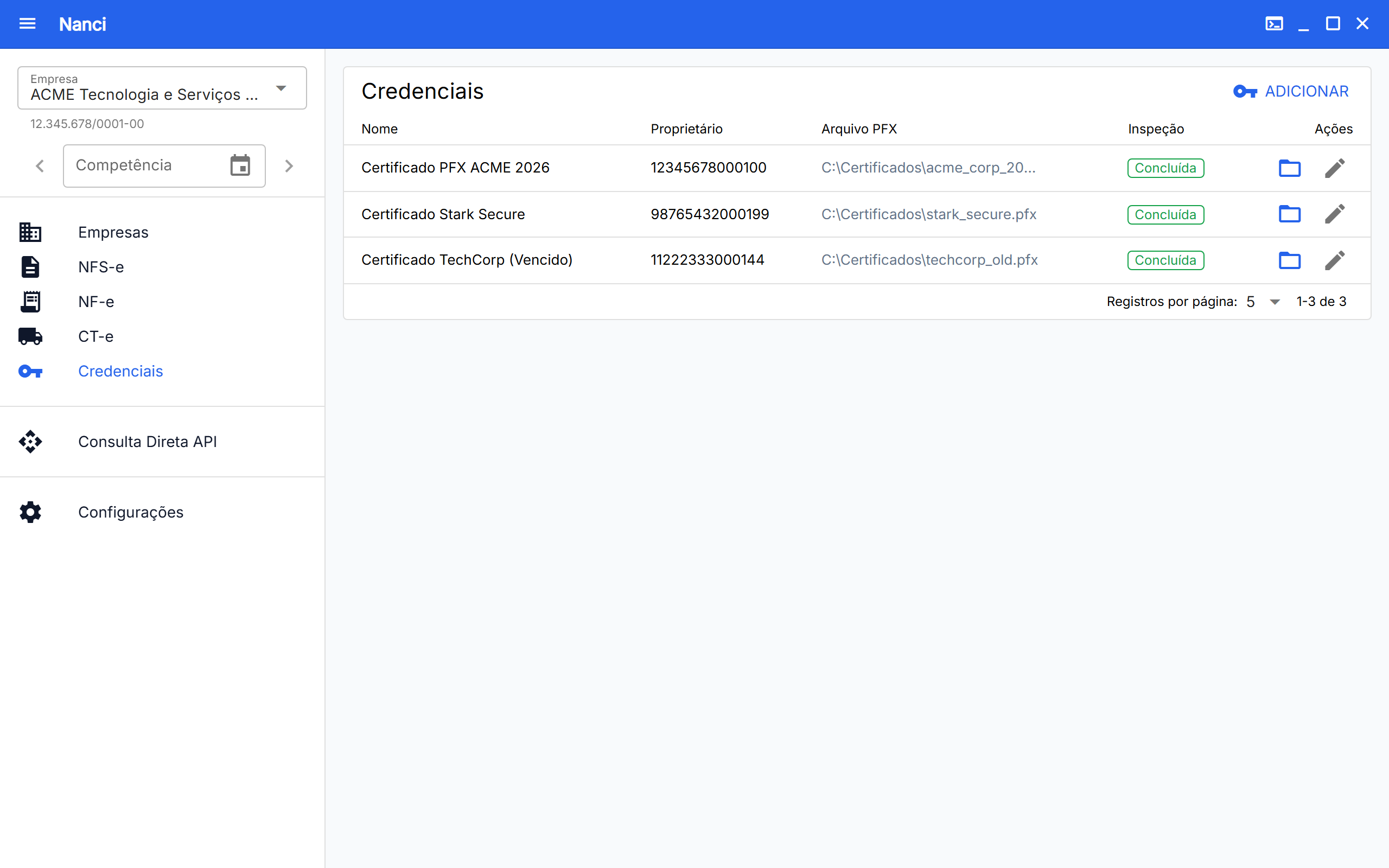Open Configurações menu item

point(162,512)
